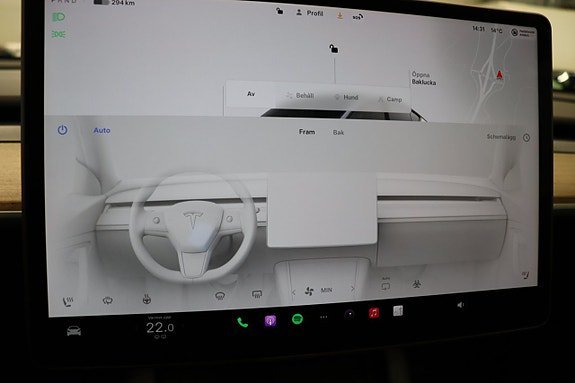
Task: Open the all-apps three-dot launcher
Action: click(x=323, y=317)
